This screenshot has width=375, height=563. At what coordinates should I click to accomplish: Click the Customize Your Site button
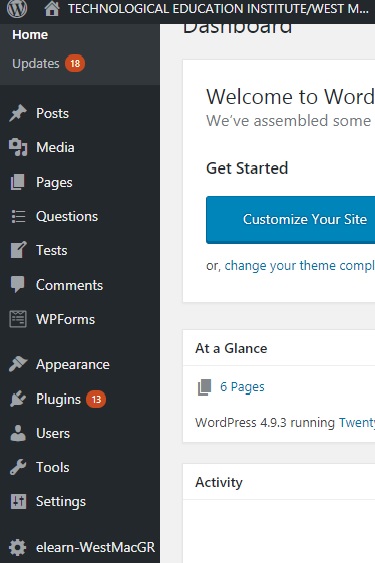tap(291, 220)
